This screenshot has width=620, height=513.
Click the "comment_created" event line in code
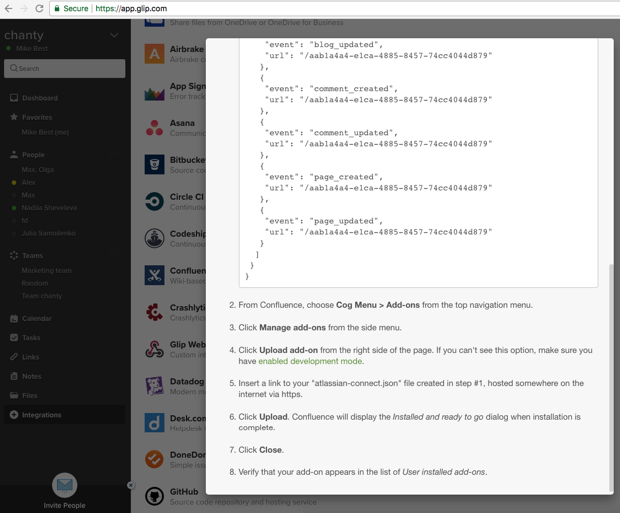331,89
